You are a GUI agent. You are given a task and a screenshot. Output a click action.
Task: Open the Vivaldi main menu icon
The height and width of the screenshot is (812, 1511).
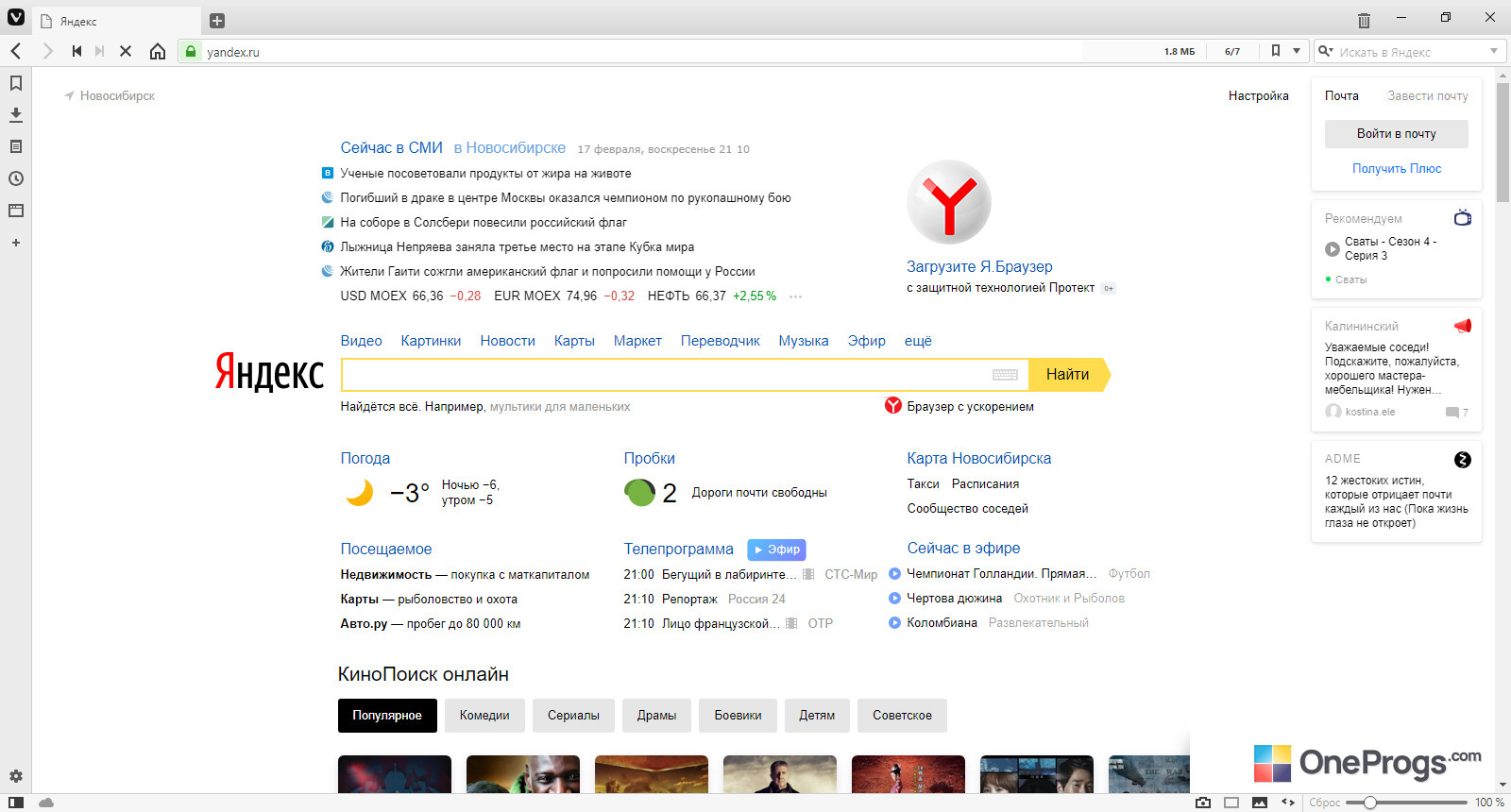[x=16, y=17]
